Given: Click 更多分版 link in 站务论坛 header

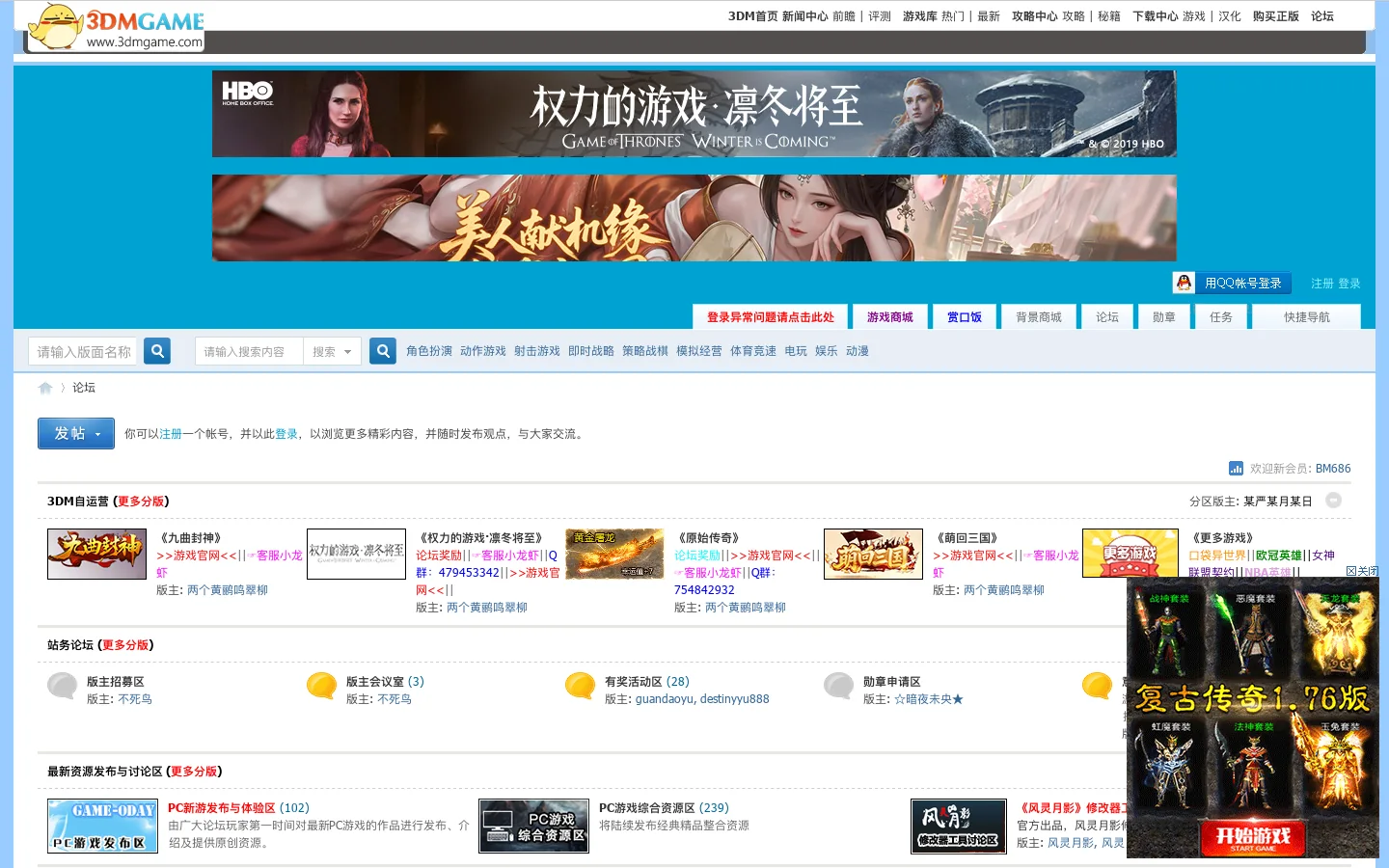Looking at the screenshot, I should pos(125,645).
